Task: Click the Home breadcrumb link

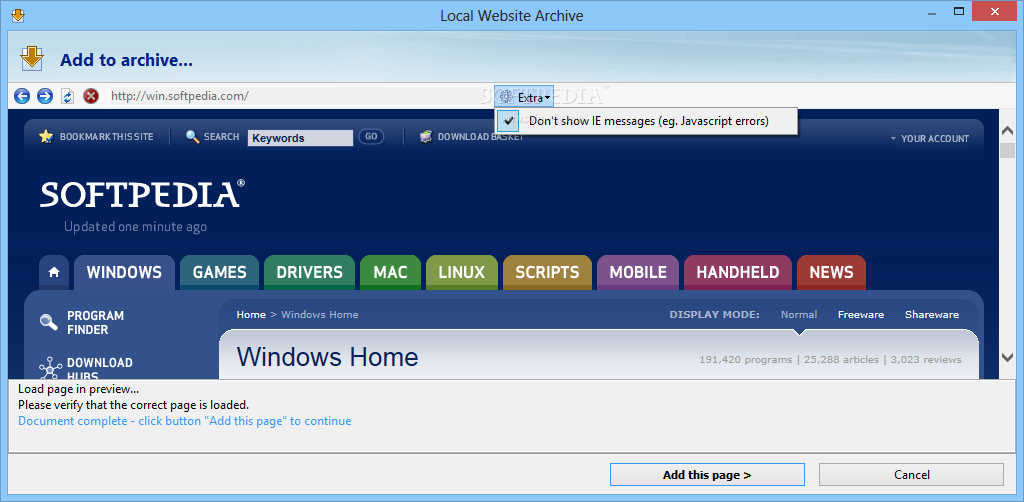Action: [x=251, y=315]
